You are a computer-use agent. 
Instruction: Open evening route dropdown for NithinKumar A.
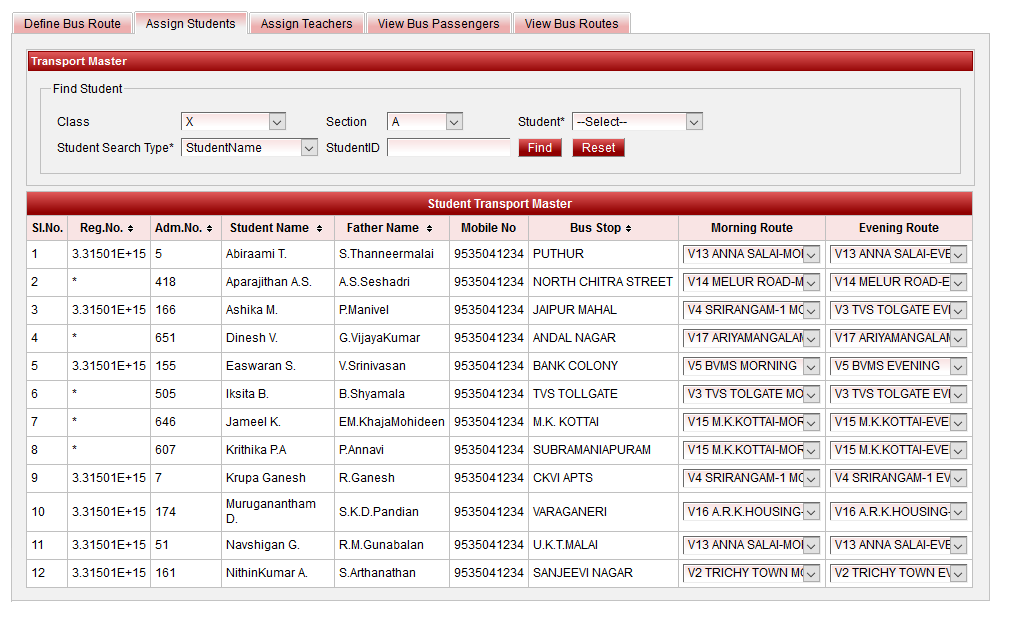pyautogui.click(x=899, y=574)
